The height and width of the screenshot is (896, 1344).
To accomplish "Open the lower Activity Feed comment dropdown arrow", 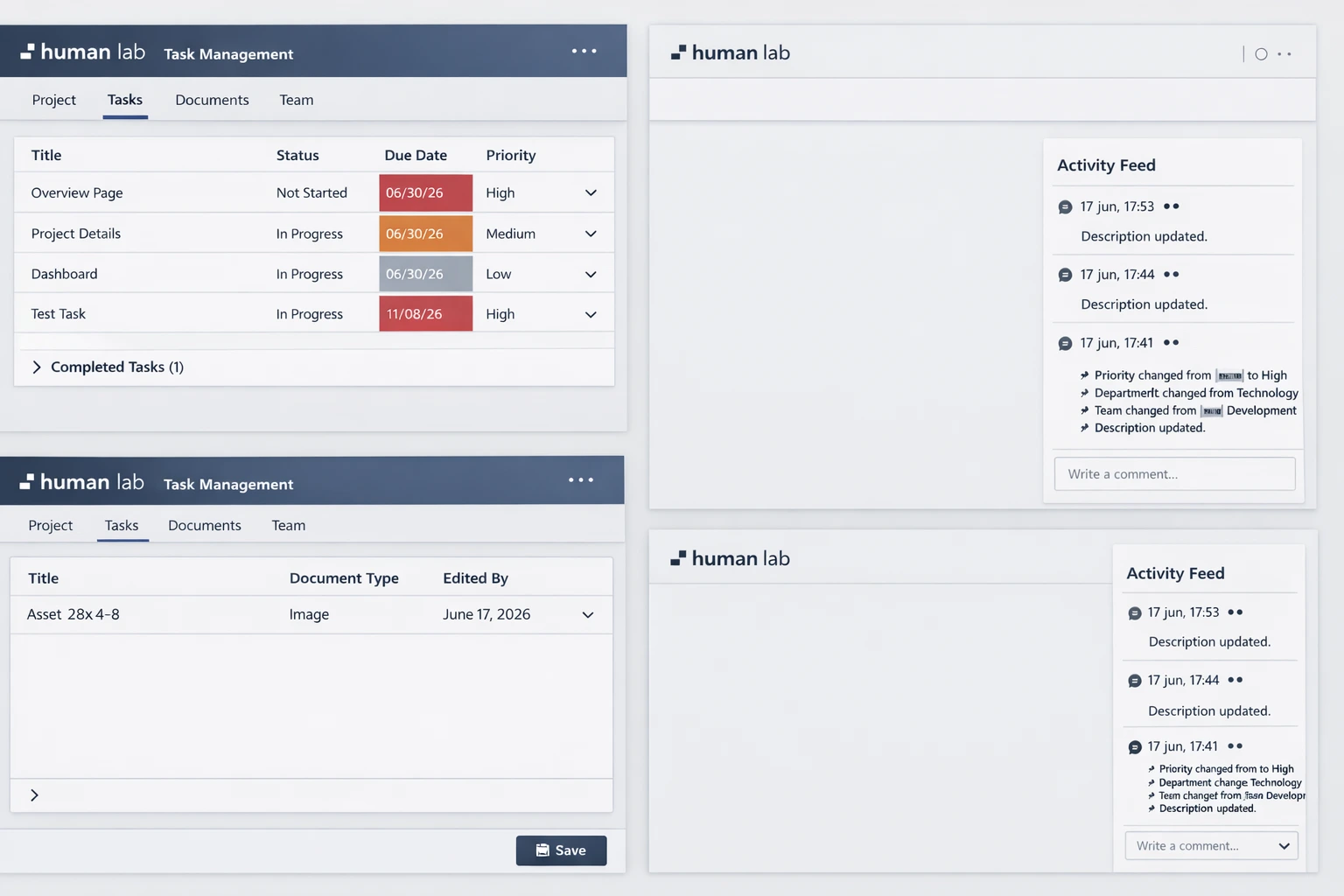I will pos(1284,846).
